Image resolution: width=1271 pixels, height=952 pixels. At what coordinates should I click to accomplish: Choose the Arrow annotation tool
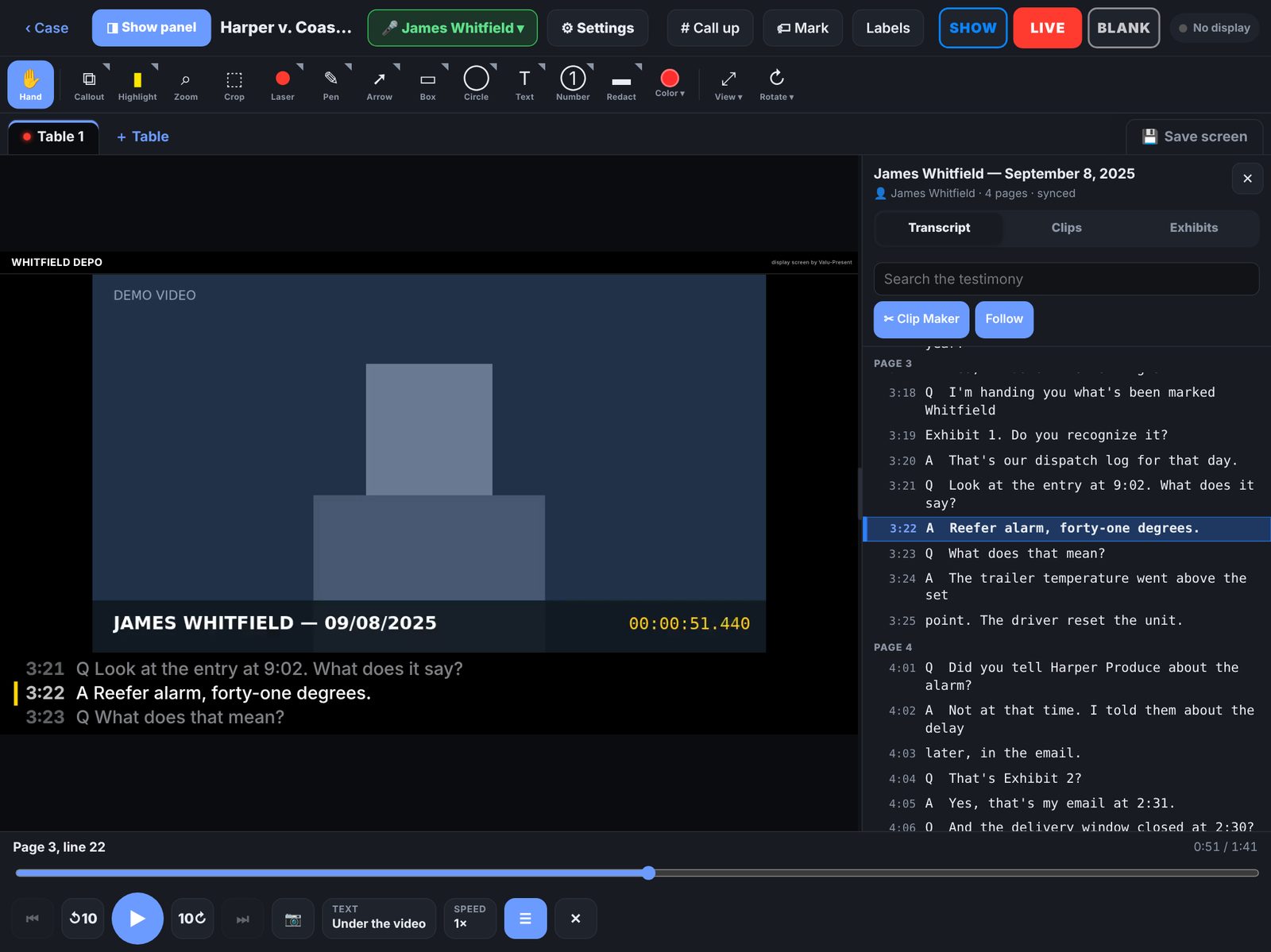[x=380, y=84]
